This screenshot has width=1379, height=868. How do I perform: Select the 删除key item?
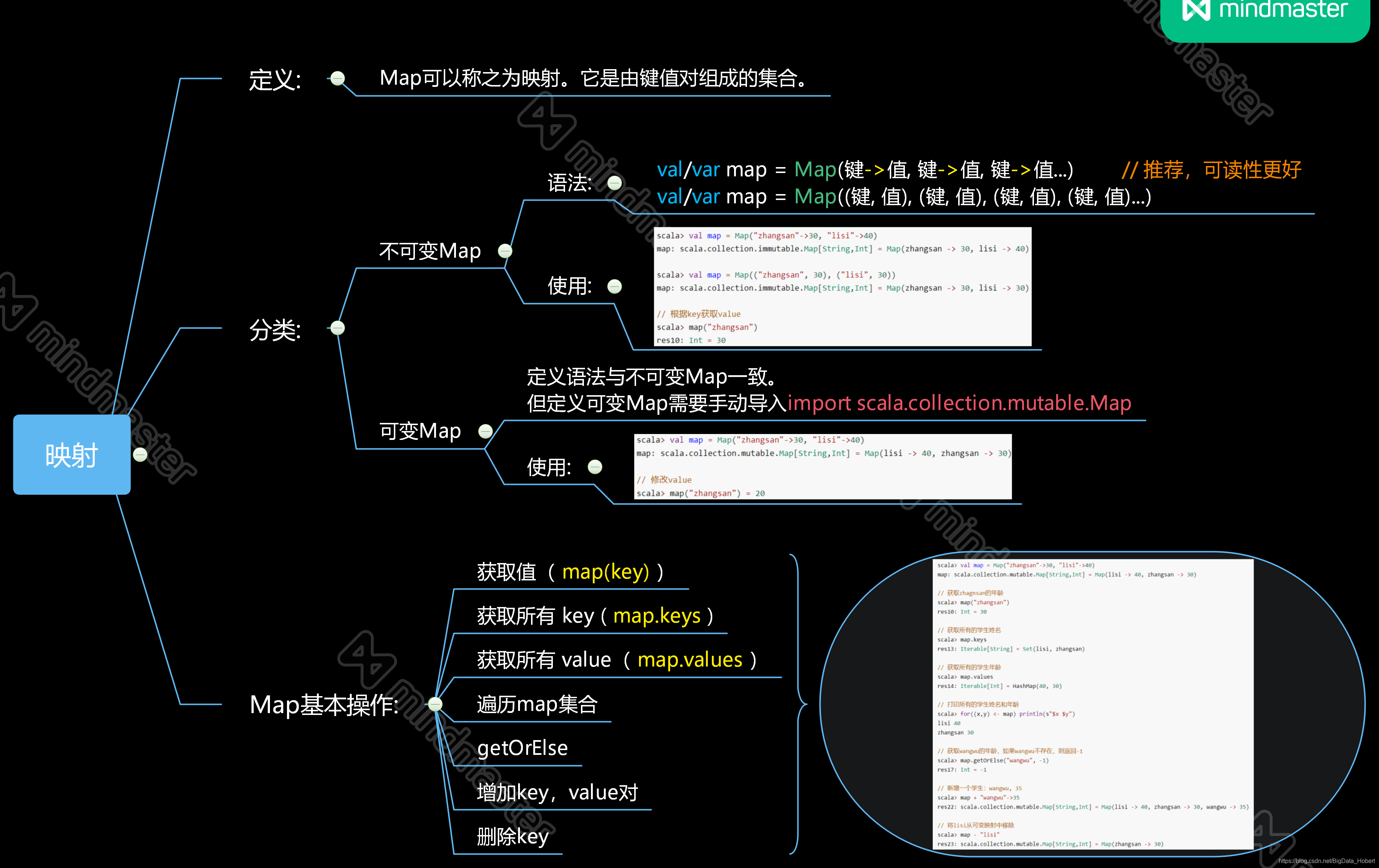(x=513, y=837)
